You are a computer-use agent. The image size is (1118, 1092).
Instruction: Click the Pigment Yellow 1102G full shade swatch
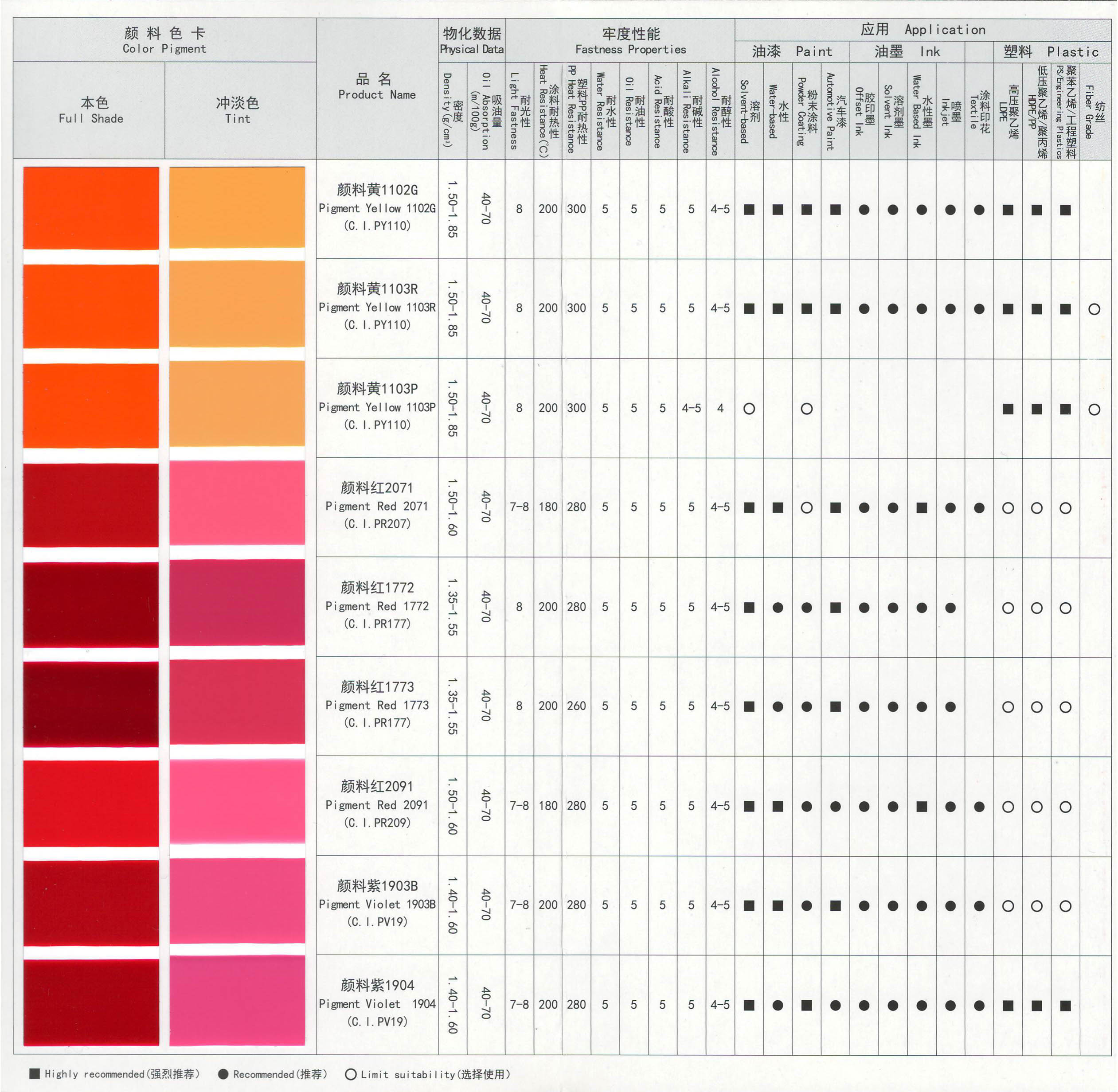[90, 207]
